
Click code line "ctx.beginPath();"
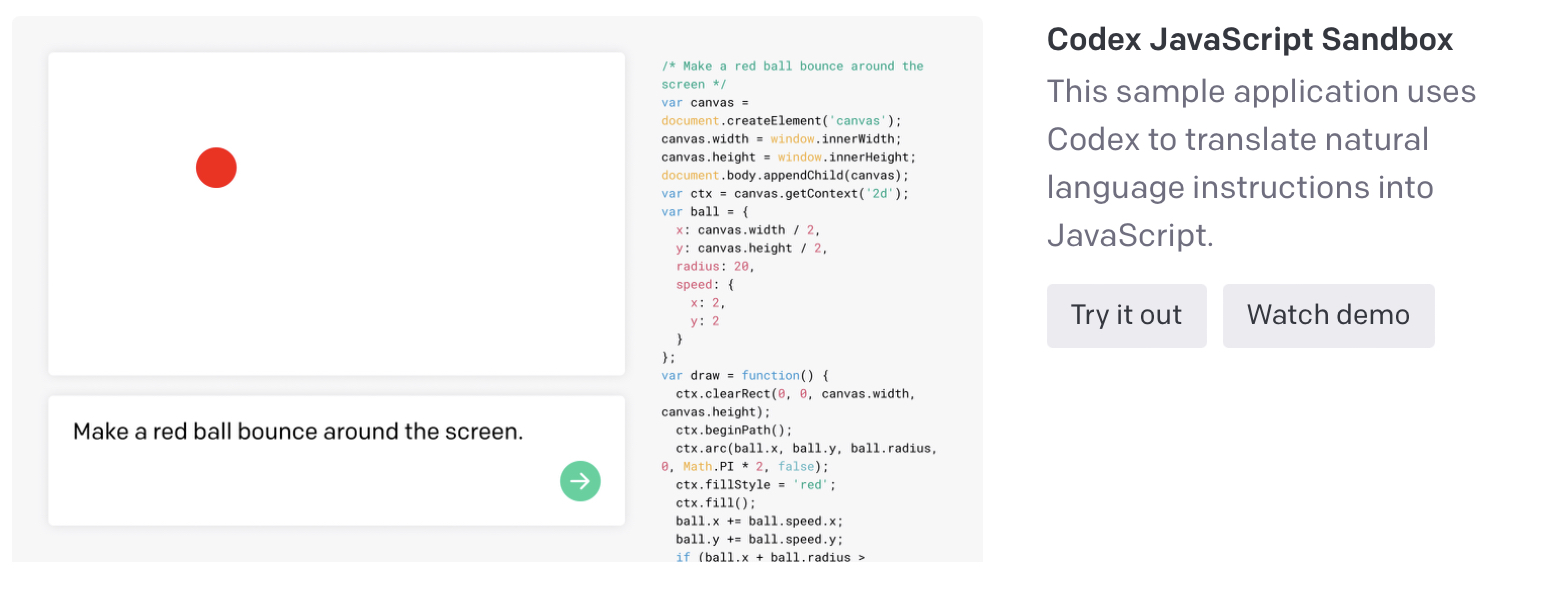(734, 430)
